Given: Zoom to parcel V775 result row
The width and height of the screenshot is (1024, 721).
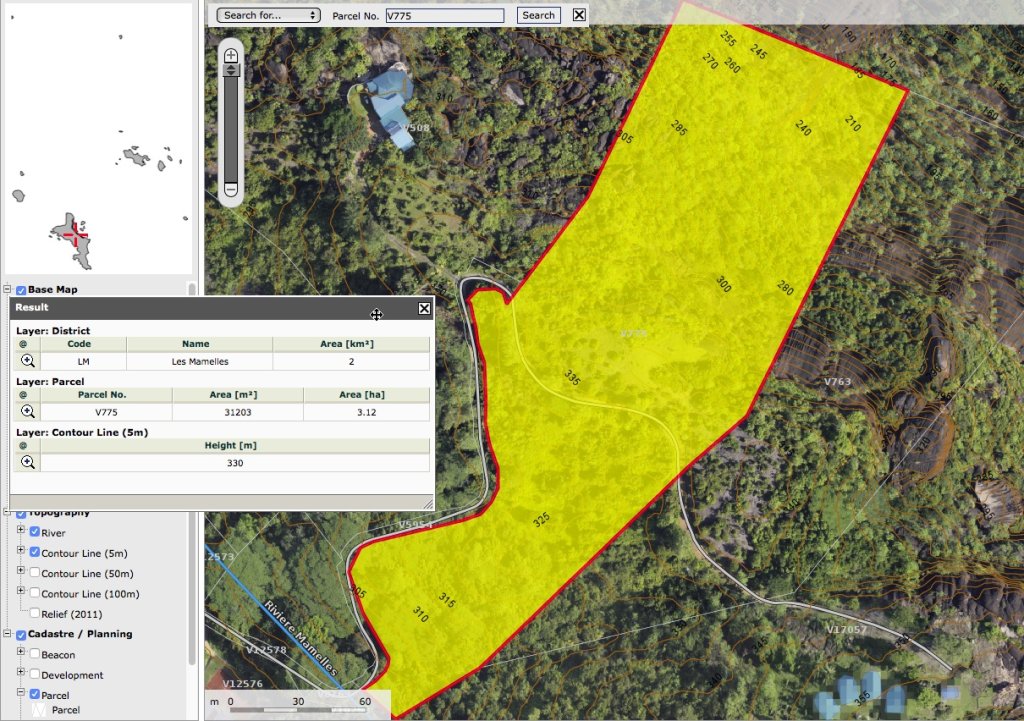Looking at the screenshot, I should [x=28, y=411].
